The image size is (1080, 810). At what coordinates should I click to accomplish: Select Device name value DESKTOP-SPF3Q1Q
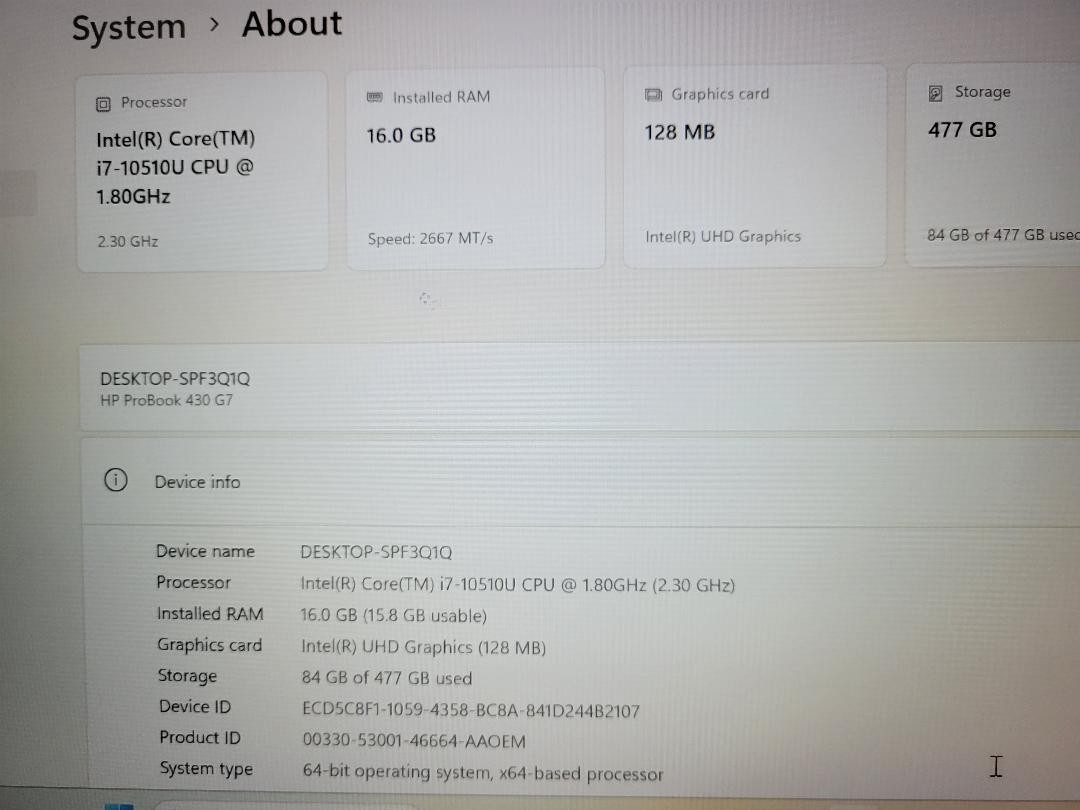[376, 552]
